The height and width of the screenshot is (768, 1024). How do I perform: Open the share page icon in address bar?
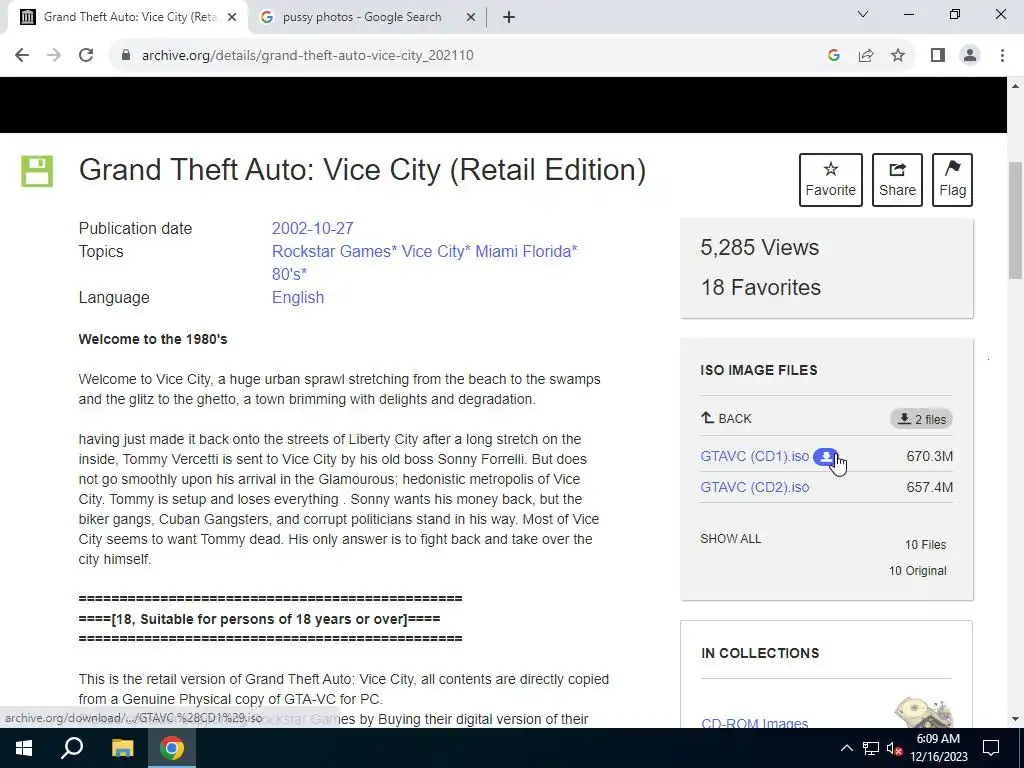[x=866, y=56]
